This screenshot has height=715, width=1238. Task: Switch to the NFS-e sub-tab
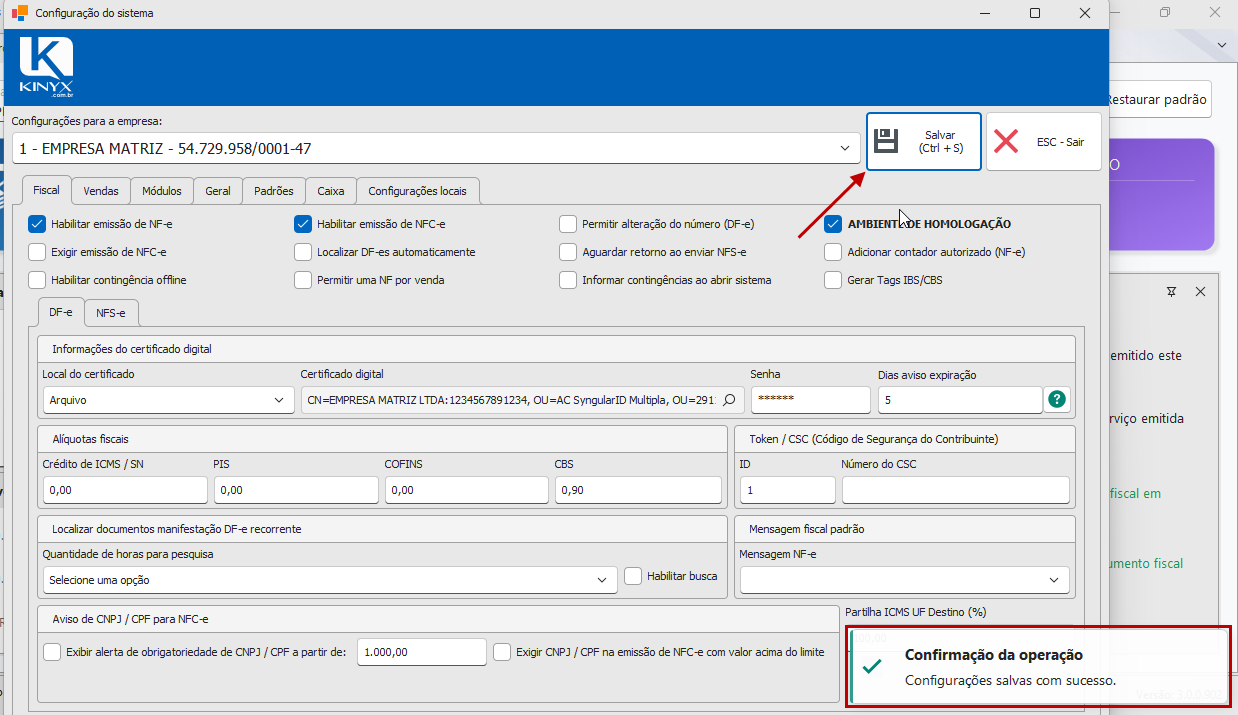point(111,313)
